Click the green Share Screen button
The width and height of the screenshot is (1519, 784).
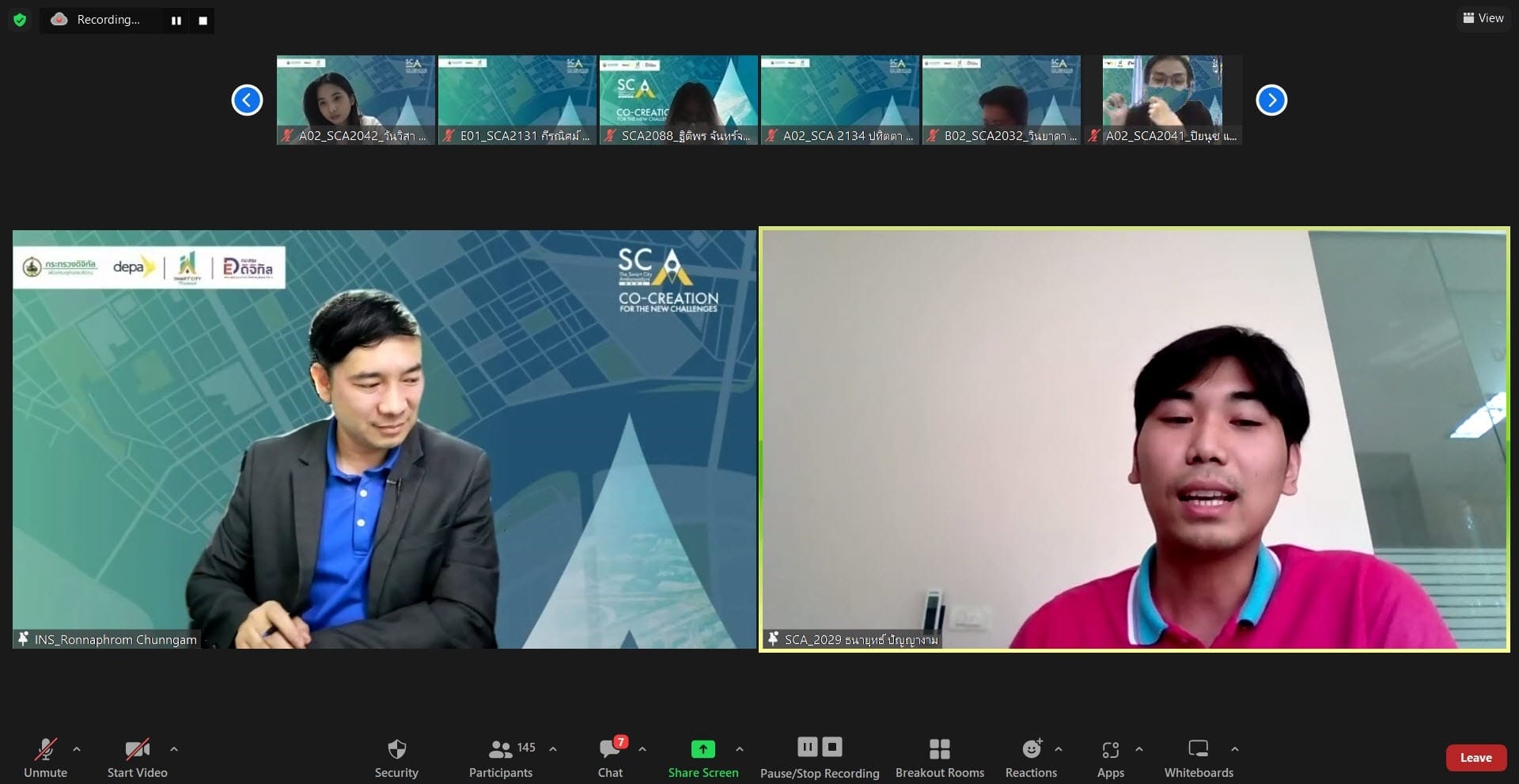pyautogui.click(x=703, y=758)
